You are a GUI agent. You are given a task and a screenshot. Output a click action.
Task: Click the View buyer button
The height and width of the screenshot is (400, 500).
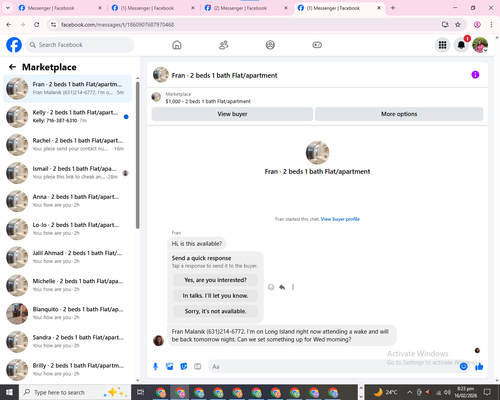coord(232,114)
